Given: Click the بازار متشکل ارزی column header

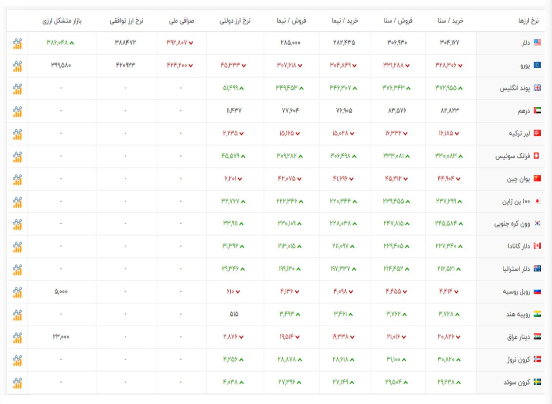Looking at the screenshot, I should pyautogui.click(x=62, y=21).
